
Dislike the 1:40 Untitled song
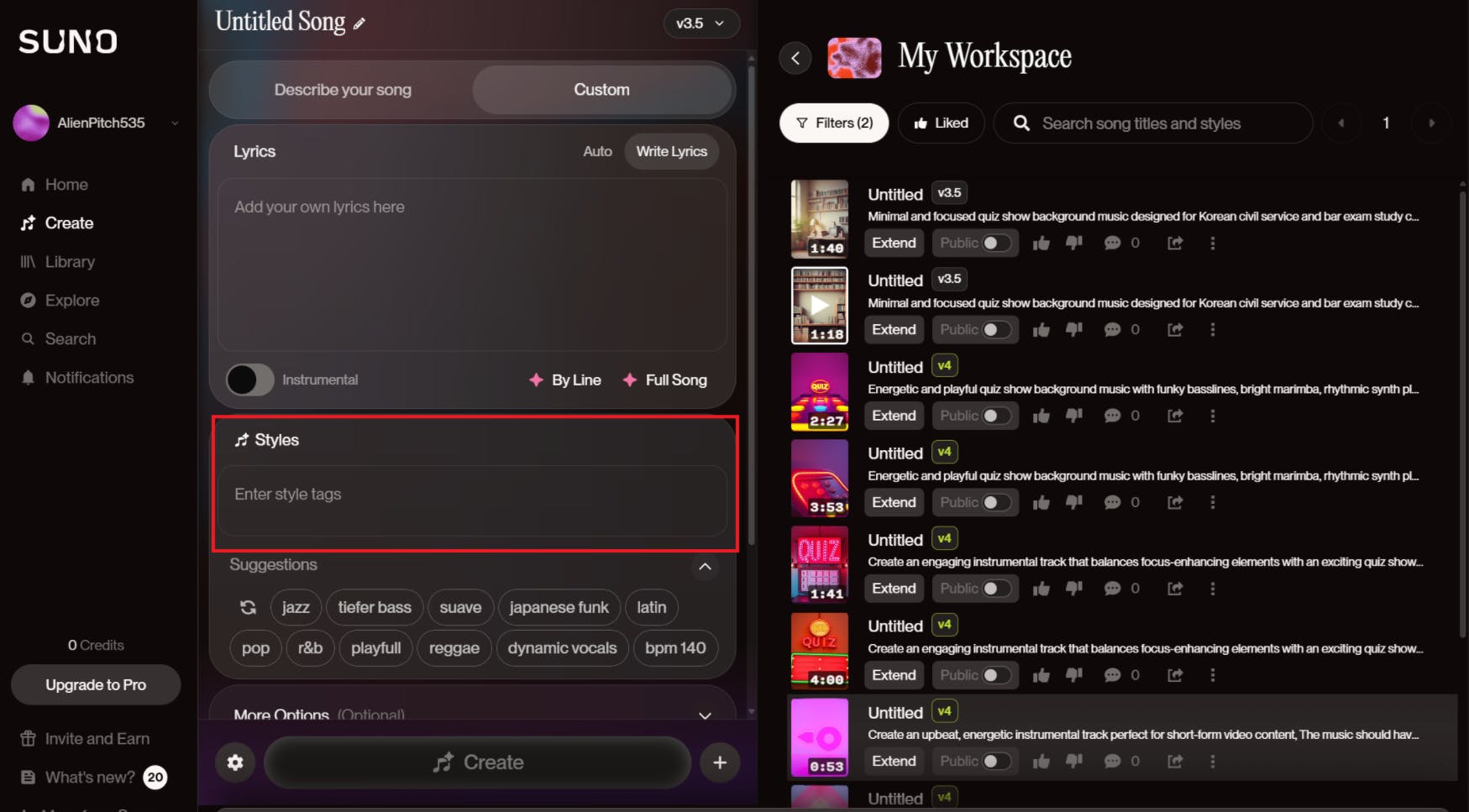pyautogui.click(x=1074, y=243)
